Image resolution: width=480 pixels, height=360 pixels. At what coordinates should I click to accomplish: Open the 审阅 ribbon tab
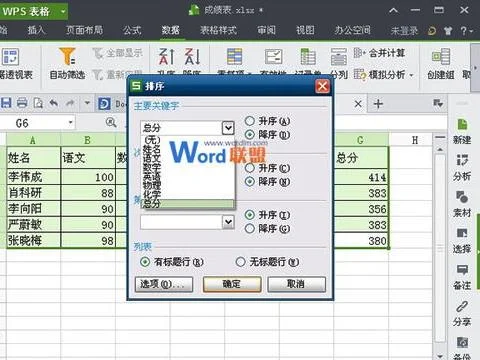[x=267, y=30]
